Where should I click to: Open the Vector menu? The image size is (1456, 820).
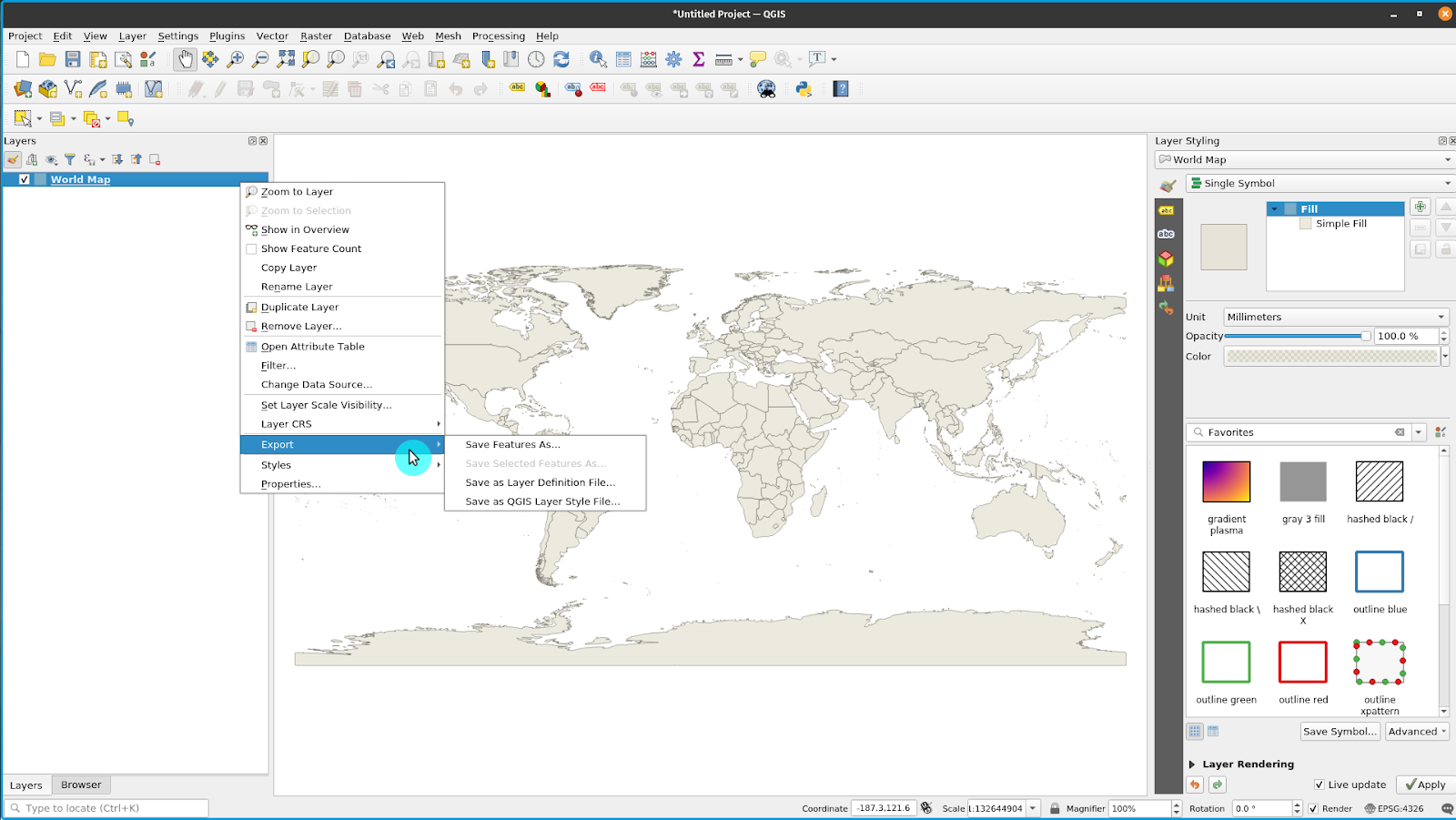[272, 36]
